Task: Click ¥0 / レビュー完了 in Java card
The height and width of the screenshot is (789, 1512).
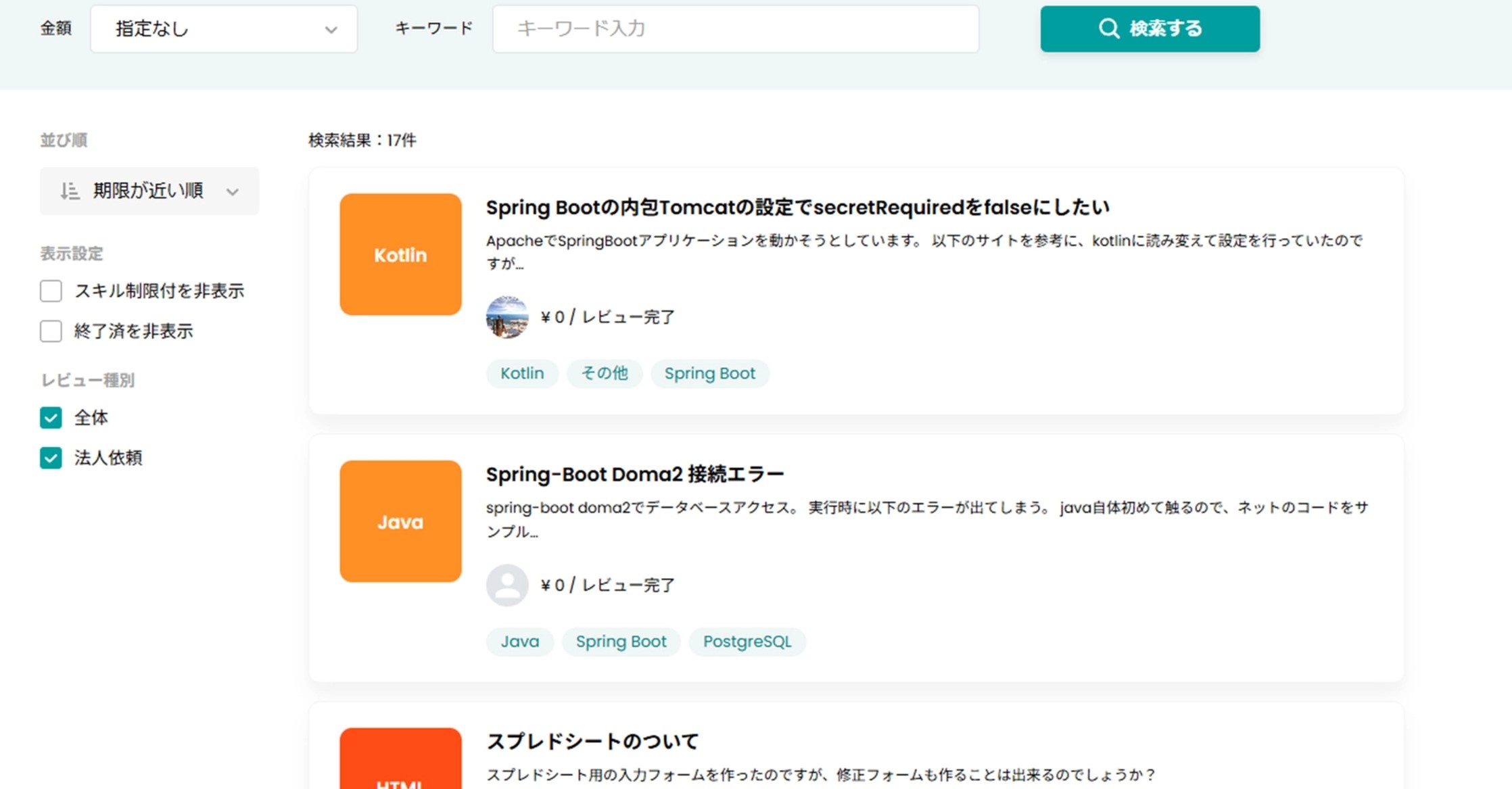Action: coord(608,585)
